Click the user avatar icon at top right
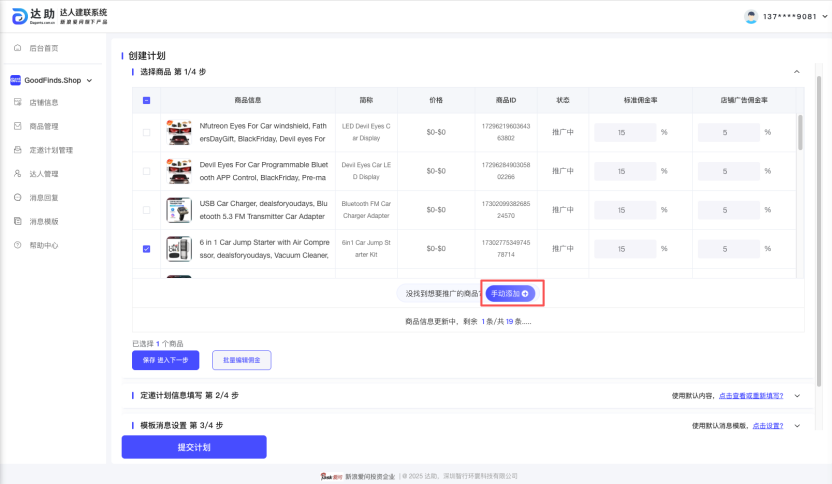832x484 pixels. point(752,16)
